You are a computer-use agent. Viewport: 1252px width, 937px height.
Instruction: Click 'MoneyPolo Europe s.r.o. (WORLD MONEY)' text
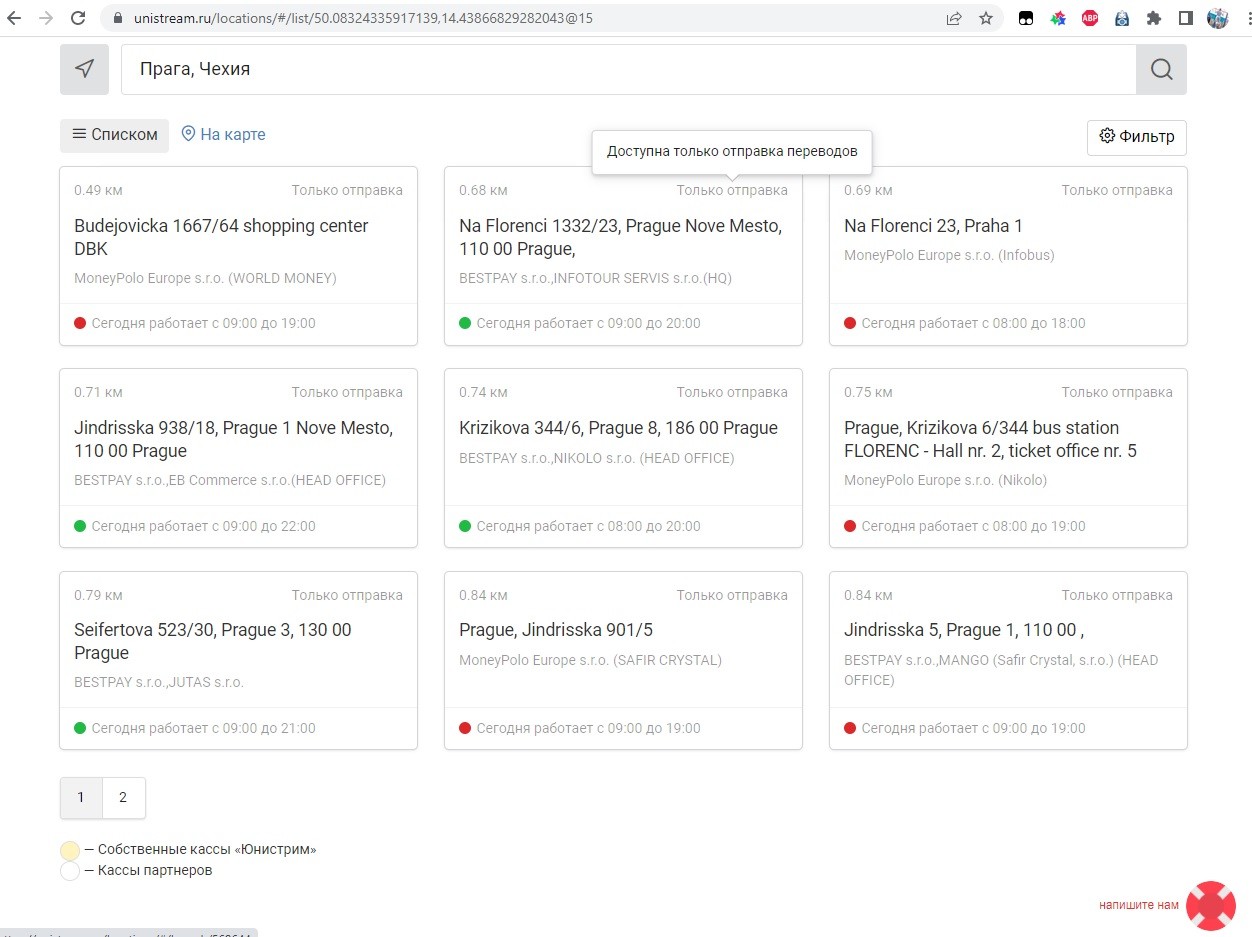point(205,278)
